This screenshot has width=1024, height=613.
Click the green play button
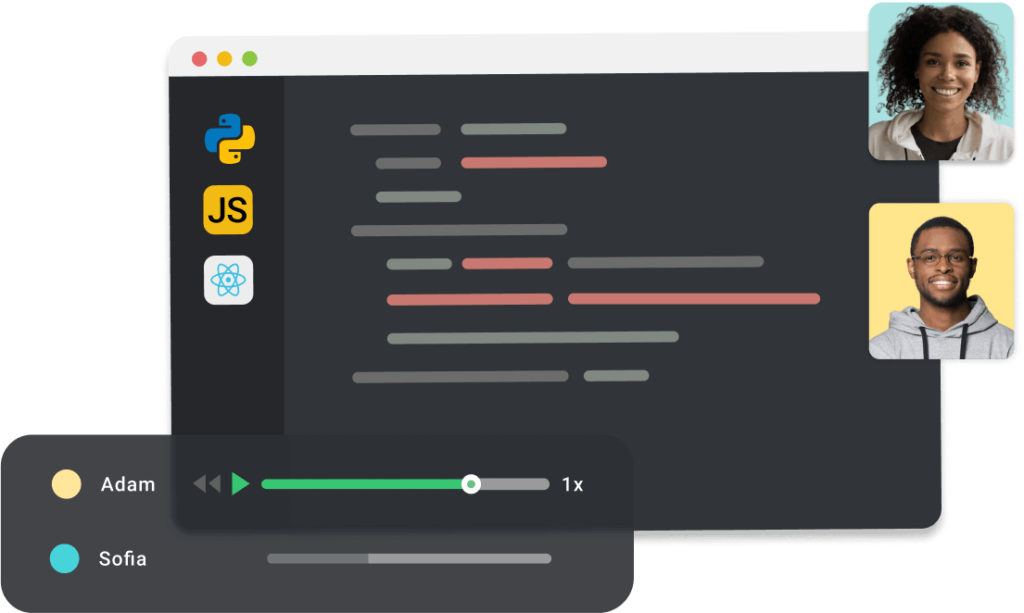pyautogui.click(x=240, y=484)
